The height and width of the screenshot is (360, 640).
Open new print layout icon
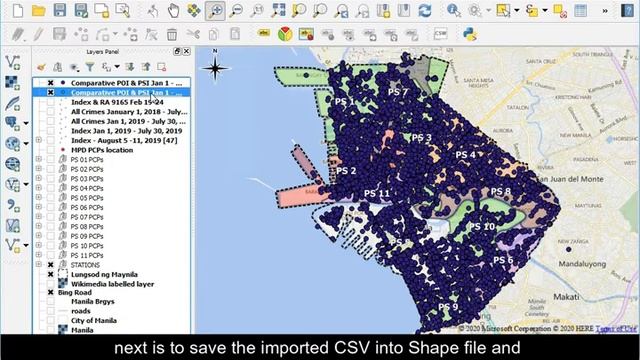102,11
